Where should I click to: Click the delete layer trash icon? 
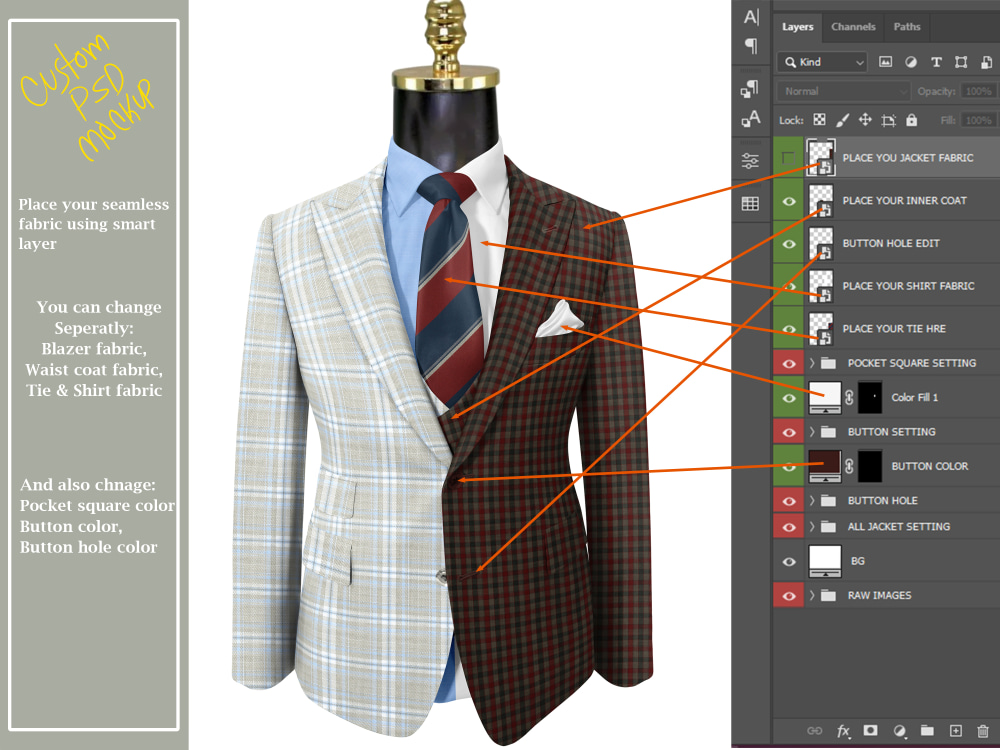coord(983,730)
